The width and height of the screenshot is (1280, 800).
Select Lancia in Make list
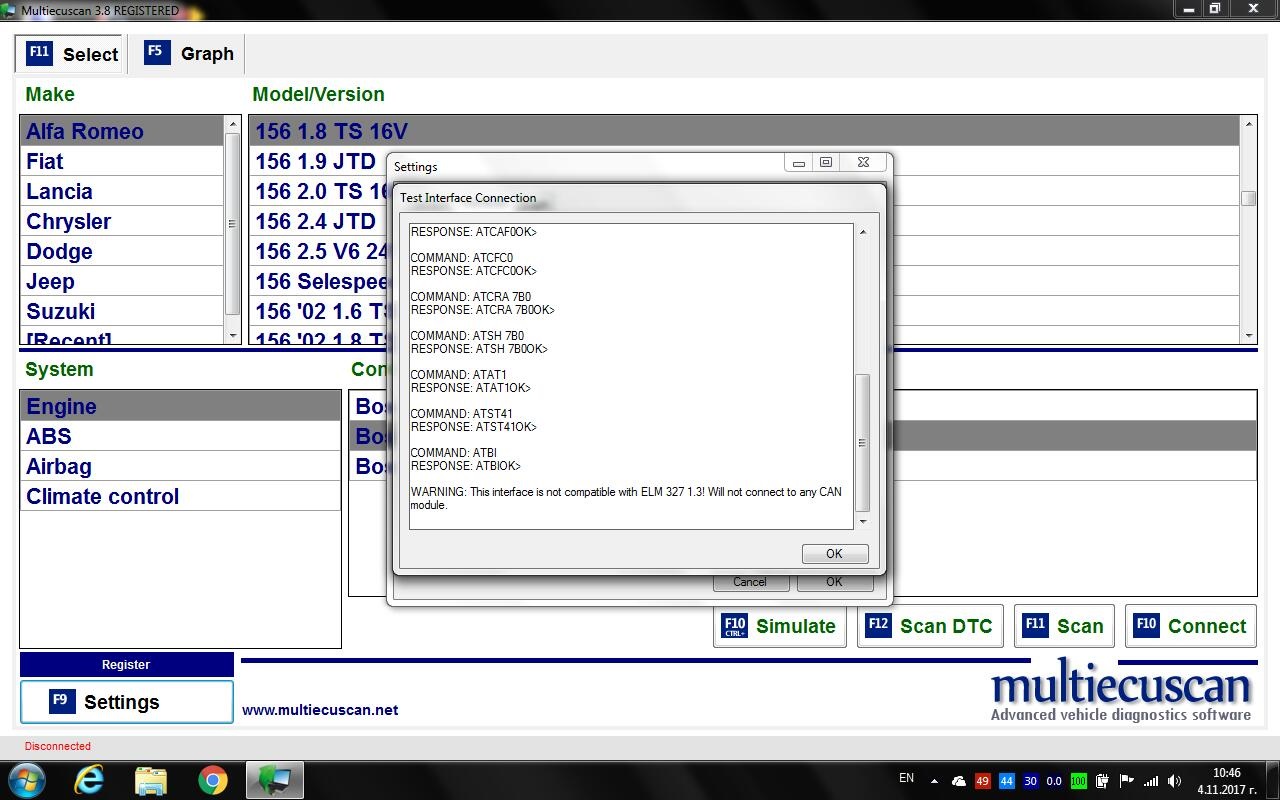coord(122,191)
